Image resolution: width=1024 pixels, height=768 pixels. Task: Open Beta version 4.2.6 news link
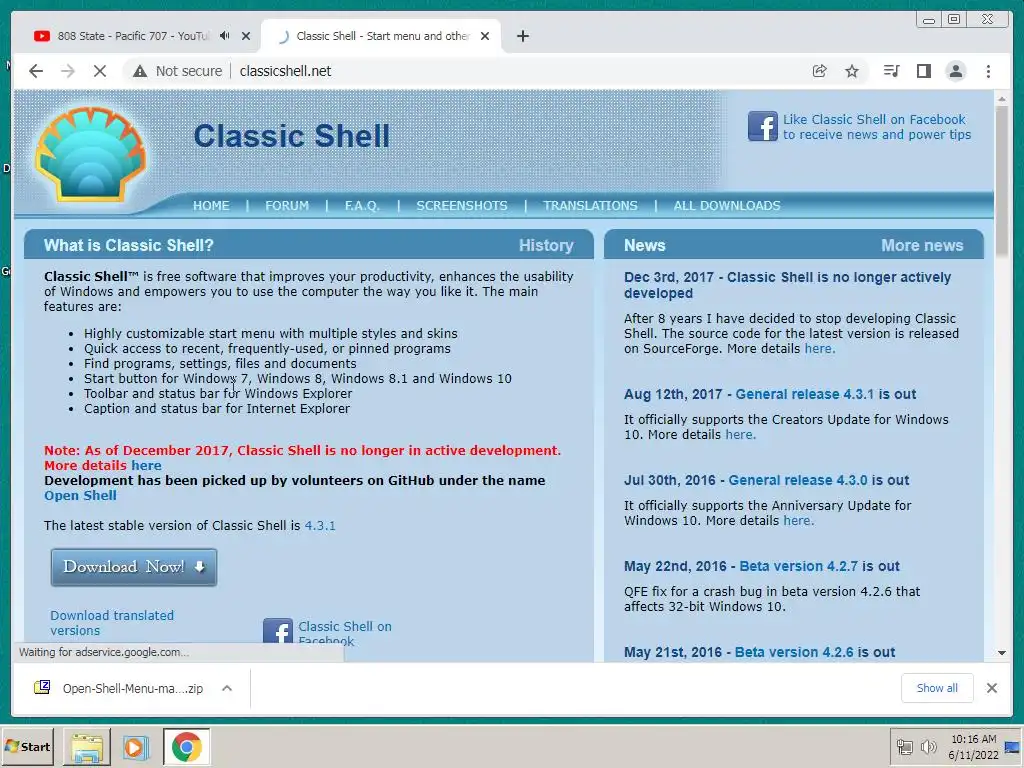[794, 652]
